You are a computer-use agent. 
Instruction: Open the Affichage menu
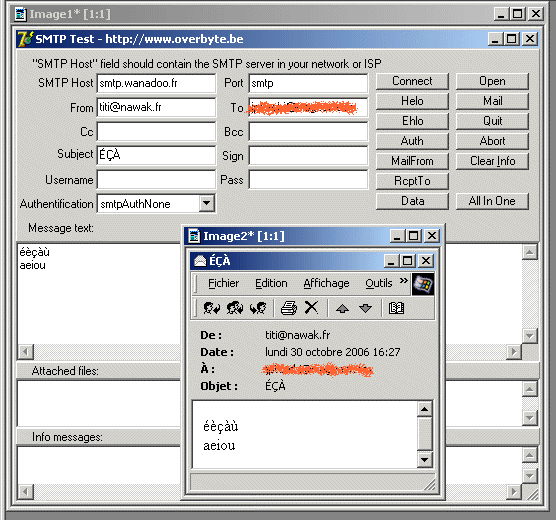[326, 283]
